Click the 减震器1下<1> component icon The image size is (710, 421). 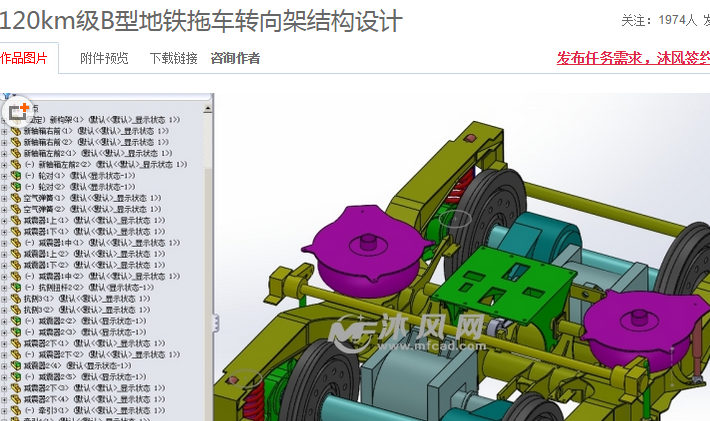(x=16, y=231)
